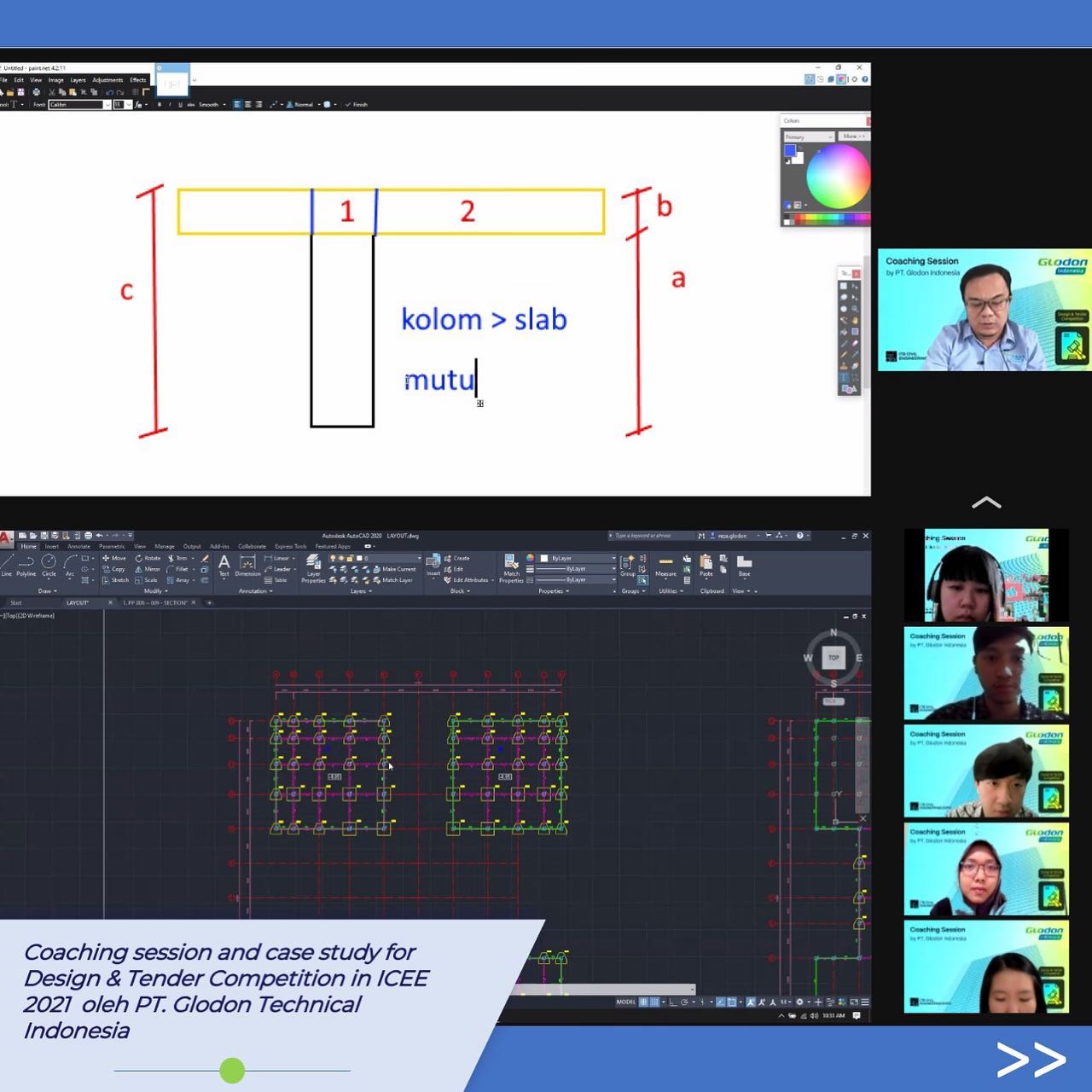Click the Group tool in AutoCAD
This screenshot has width=1092, height=1092.
coord(628,565)
